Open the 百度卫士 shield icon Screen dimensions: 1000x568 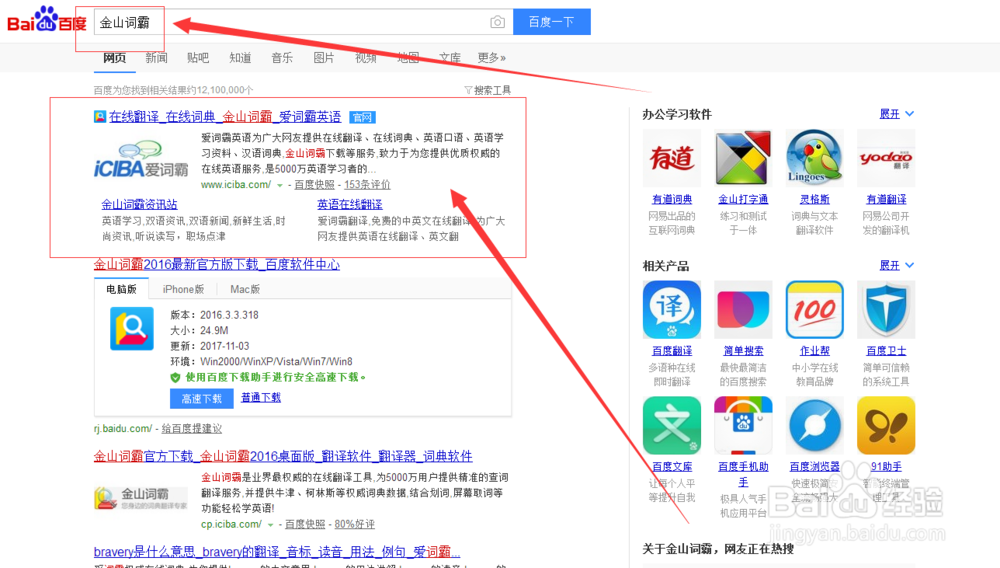pos(886,309)
